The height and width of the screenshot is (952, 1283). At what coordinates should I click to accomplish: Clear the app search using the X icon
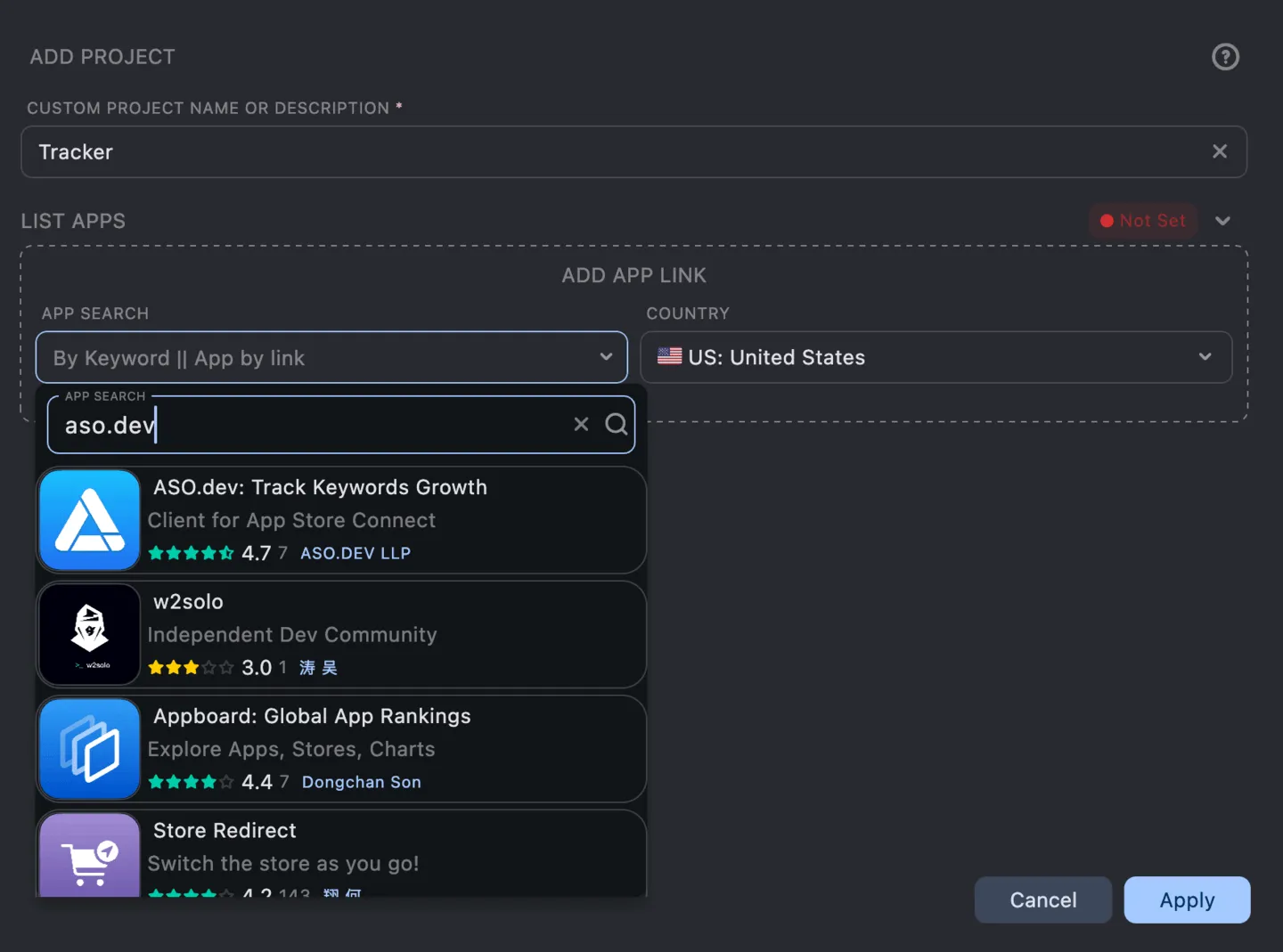point(581,424)
